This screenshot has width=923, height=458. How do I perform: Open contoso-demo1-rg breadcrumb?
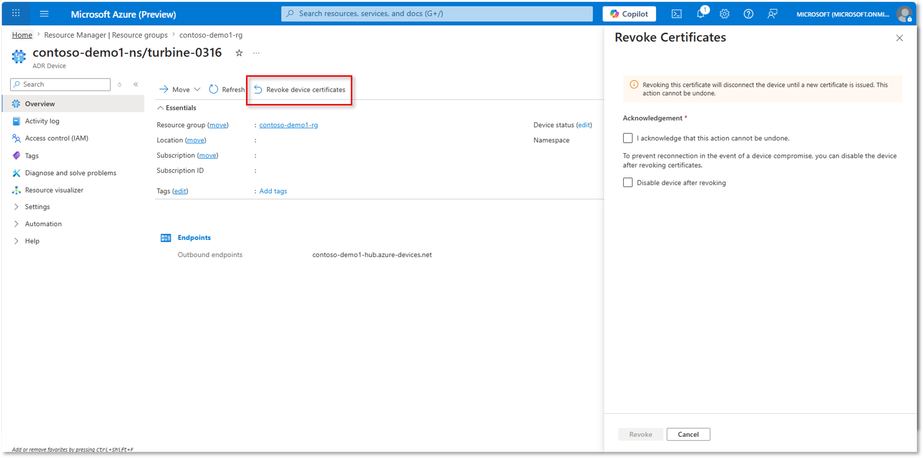[x=211, y=35]
